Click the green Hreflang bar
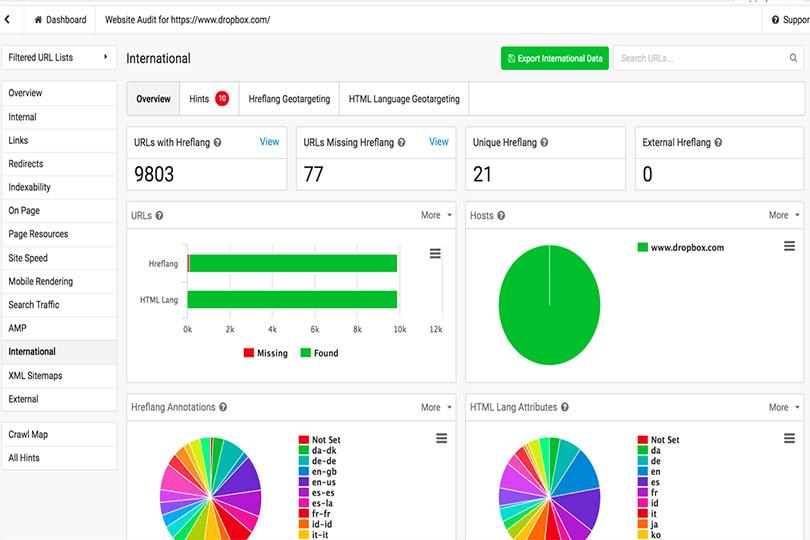The image size is (810, 540). [x=293, y=263]
